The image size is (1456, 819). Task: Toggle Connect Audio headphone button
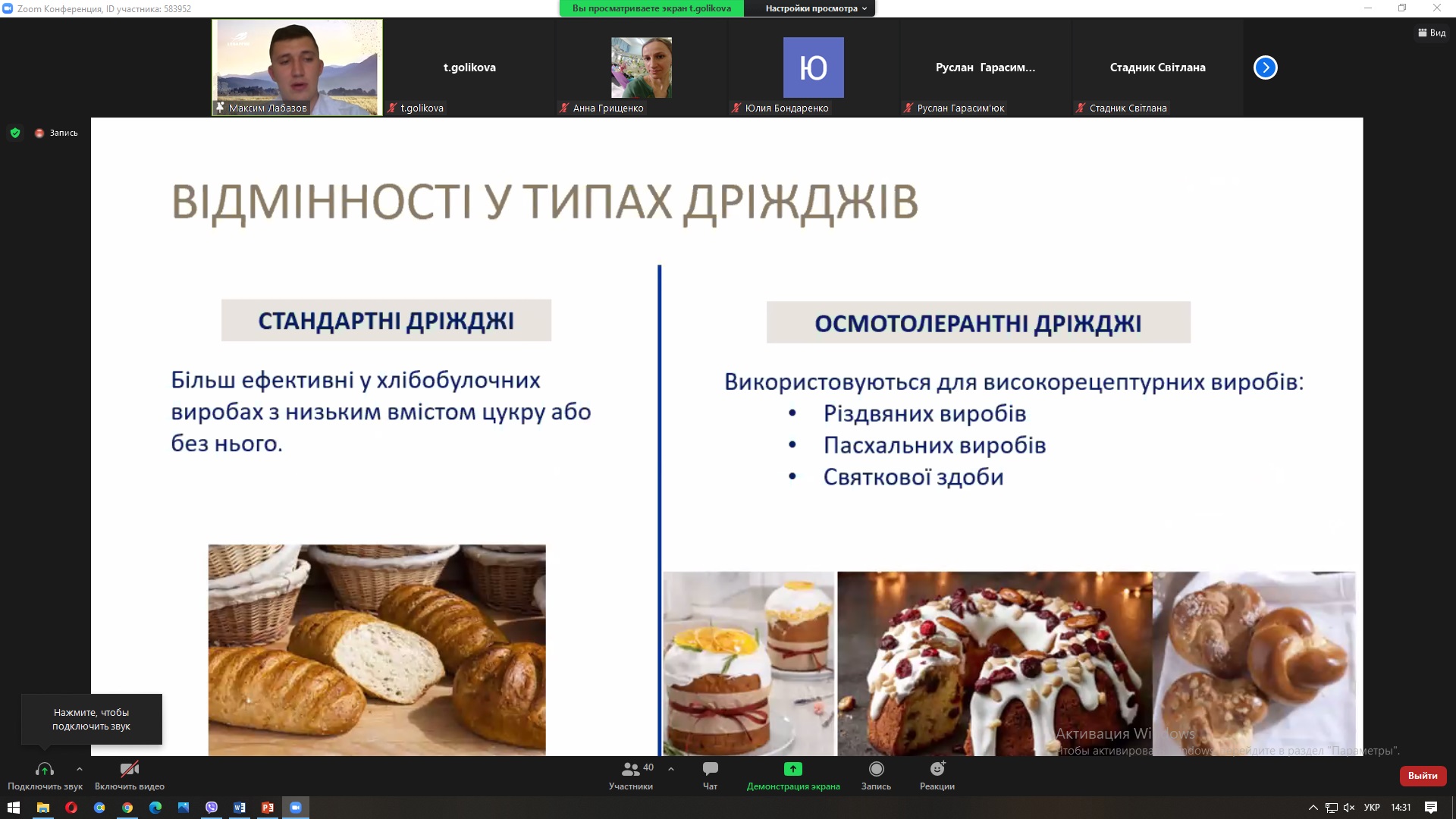44,770
